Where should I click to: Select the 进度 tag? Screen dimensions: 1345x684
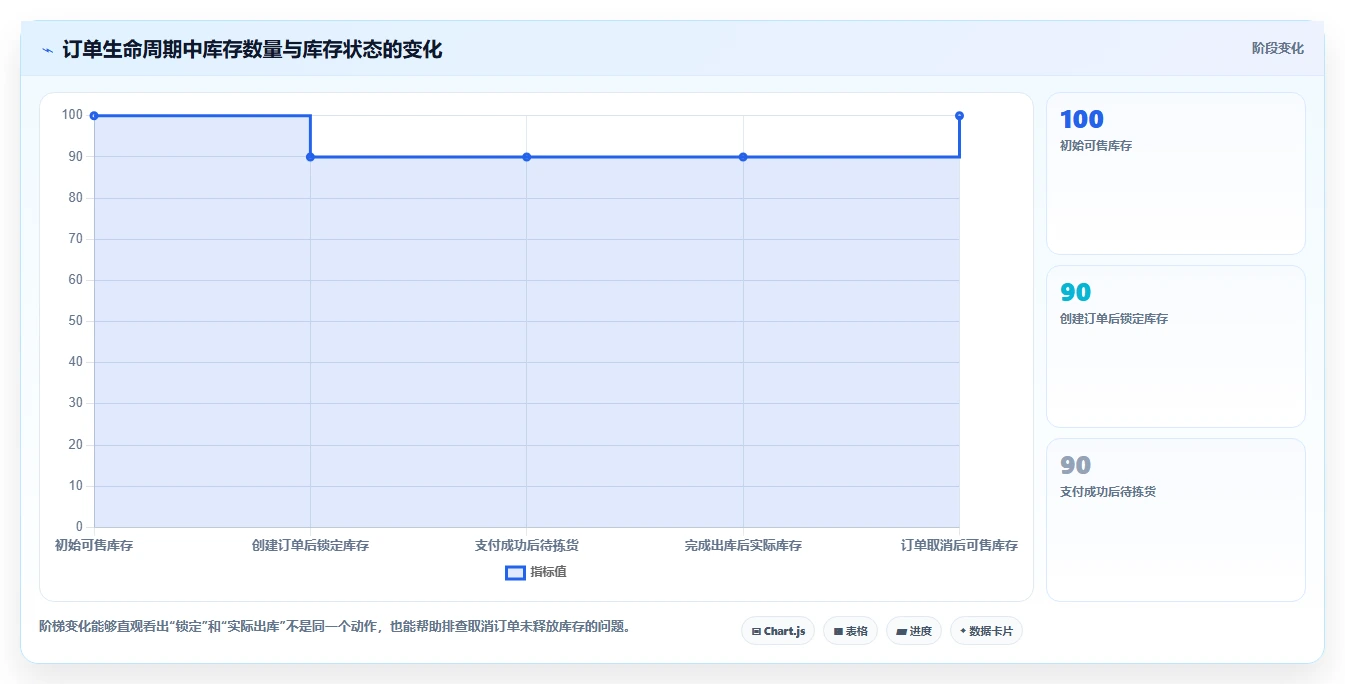(x=914, y=631)
